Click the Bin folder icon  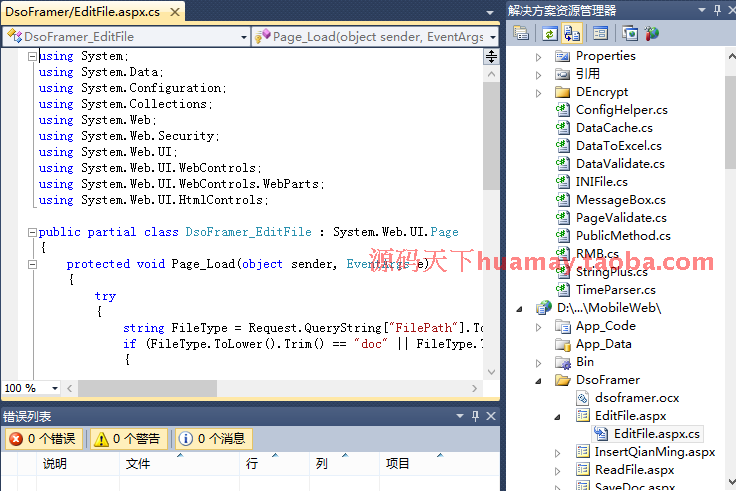[x=562, y=362]
